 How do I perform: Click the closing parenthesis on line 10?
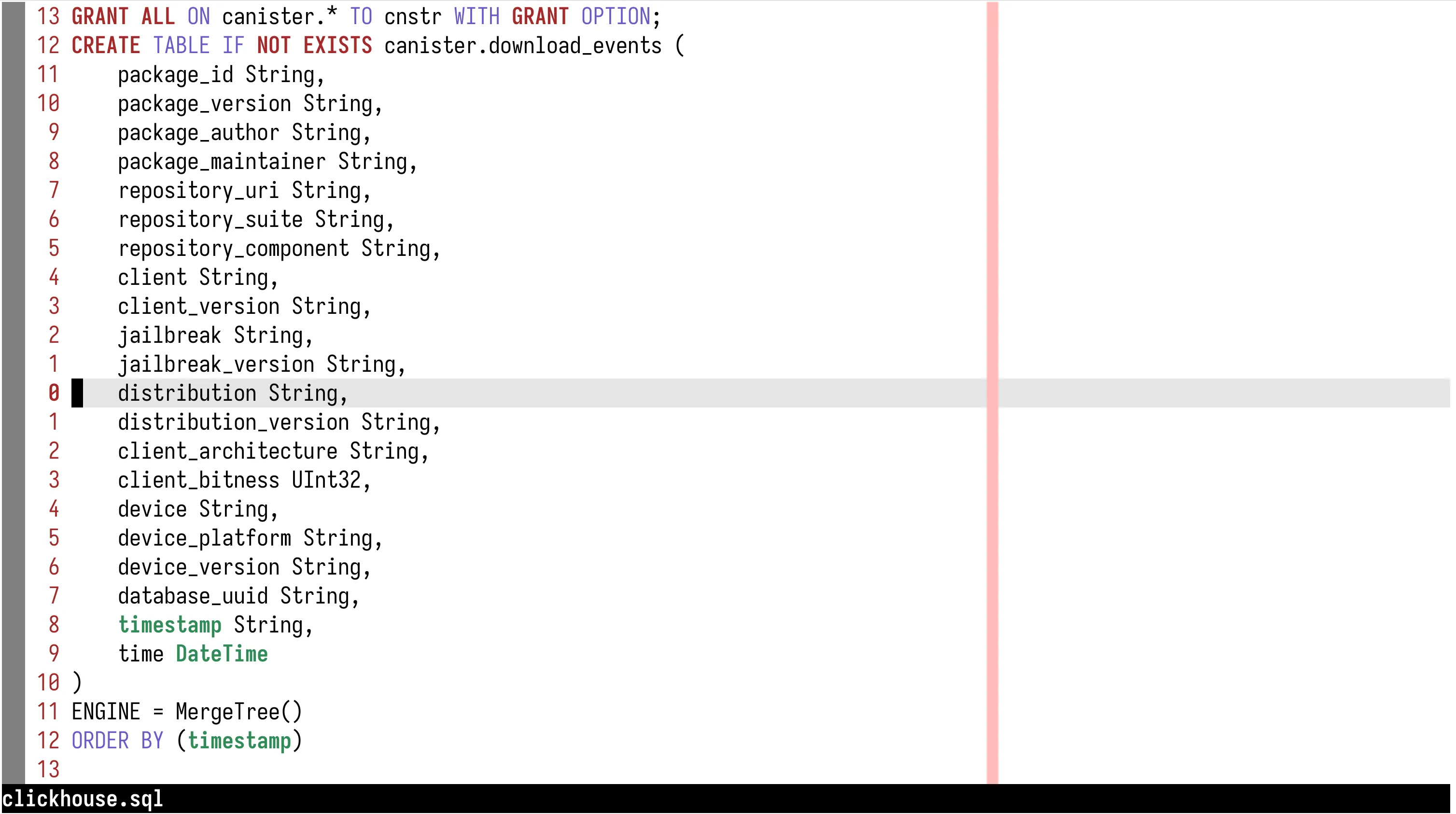[x=77, y=682]
